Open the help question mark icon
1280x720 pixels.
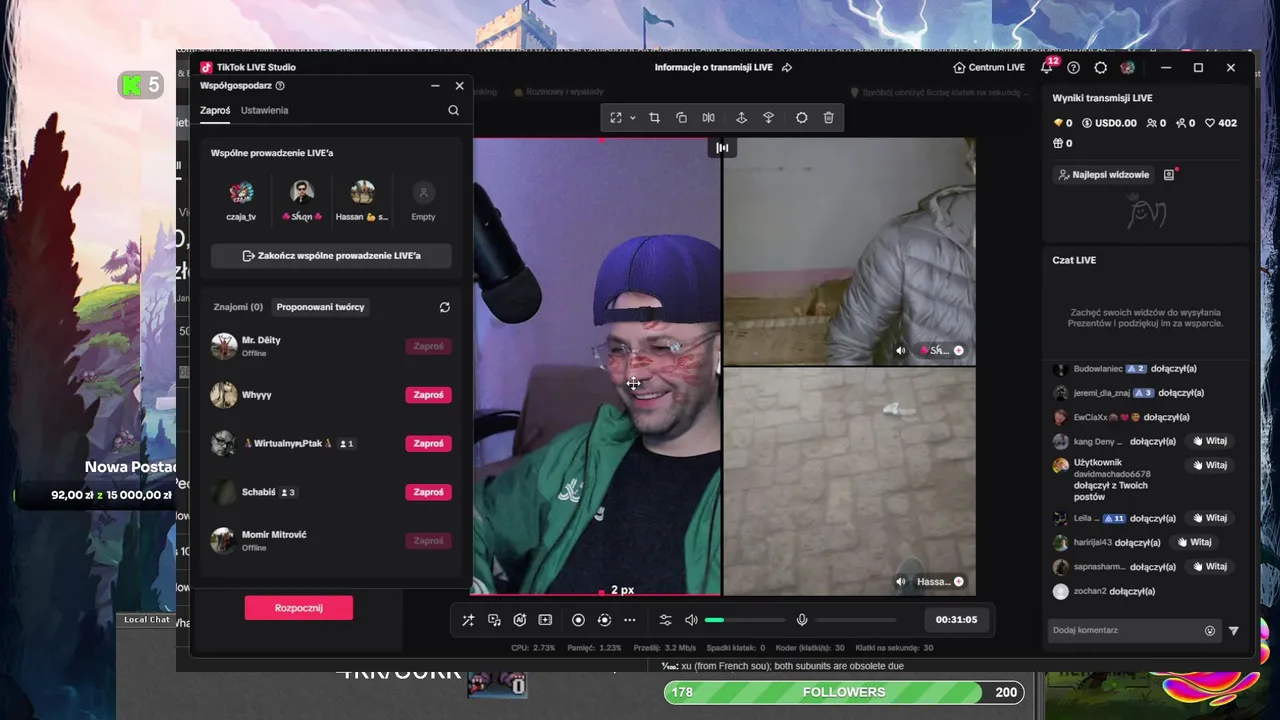coord(1073,68)
